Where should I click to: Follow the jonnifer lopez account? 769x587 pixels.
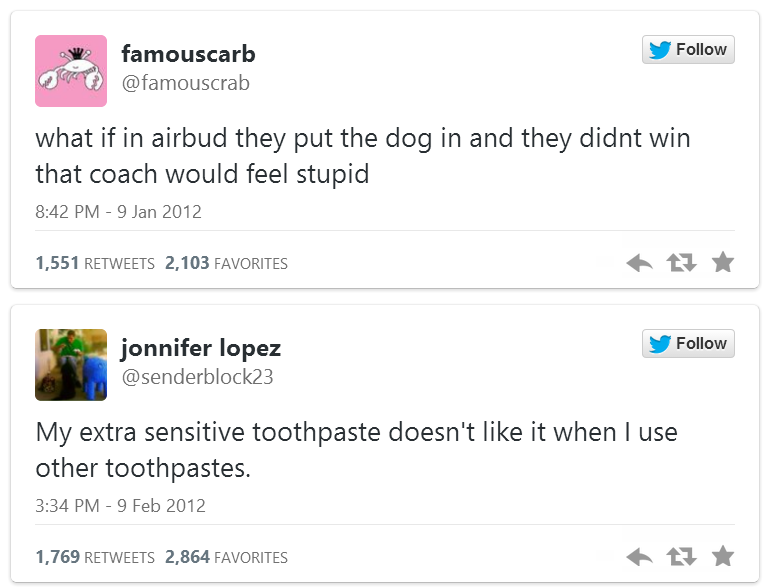pyautogui.click(x=688, y=344)
